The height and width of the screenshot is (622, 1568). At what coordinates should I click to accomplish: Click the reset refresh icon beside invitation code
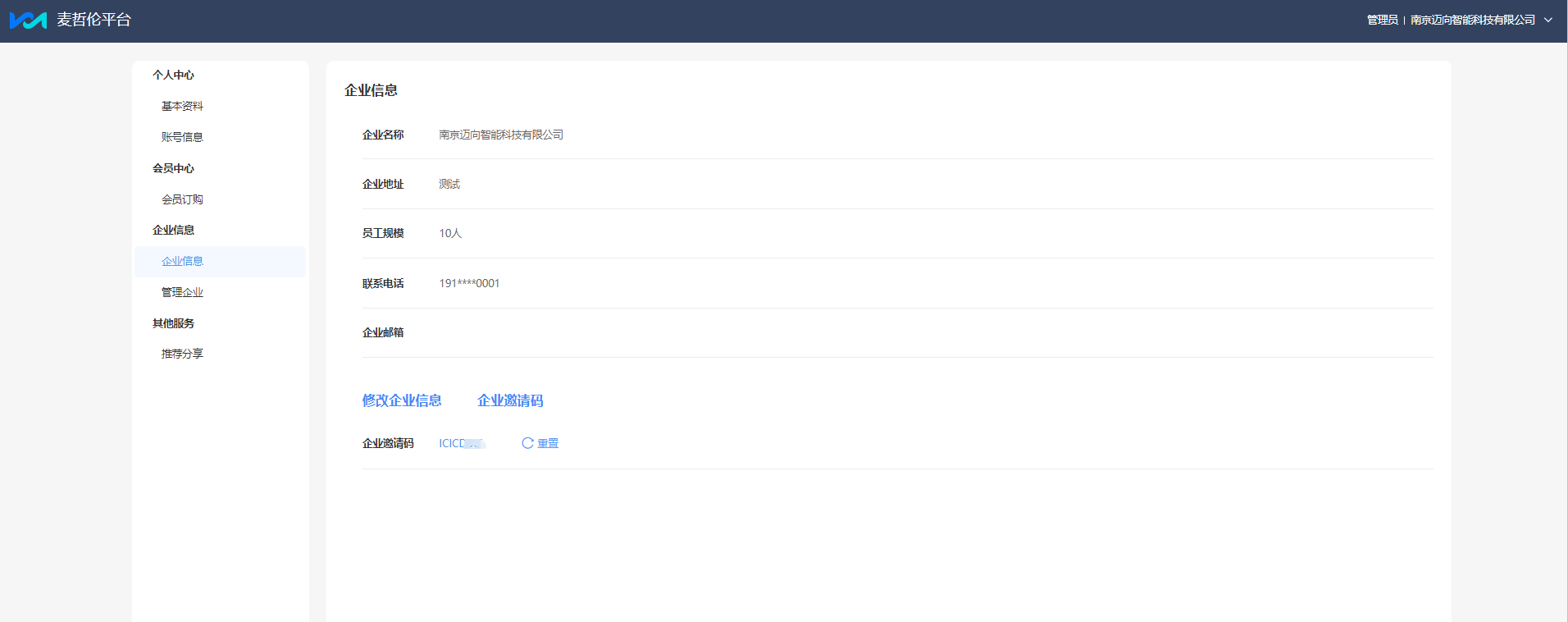pyautogui.click(x=527, y=443)
